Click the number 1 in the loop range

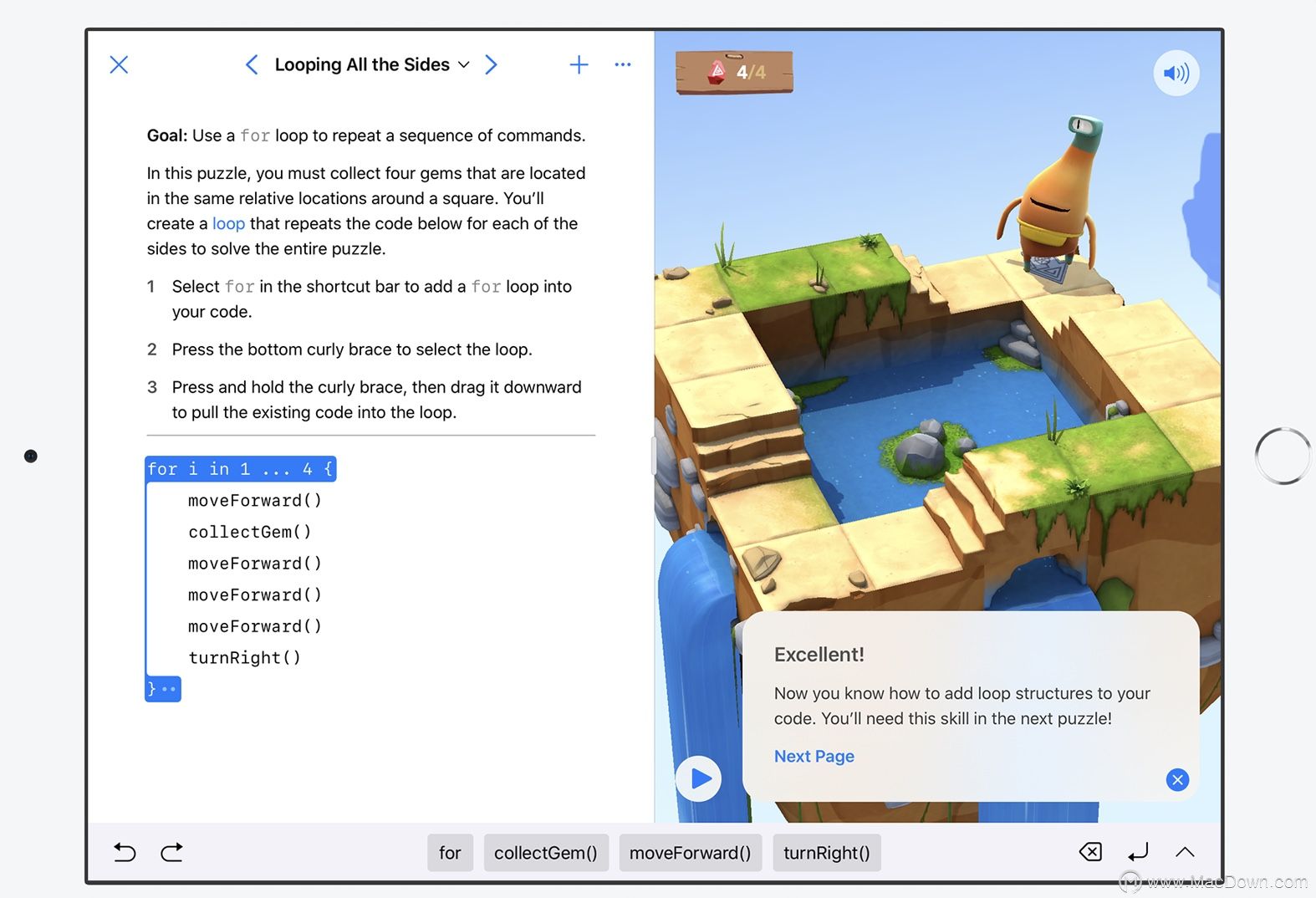[245, 469]
